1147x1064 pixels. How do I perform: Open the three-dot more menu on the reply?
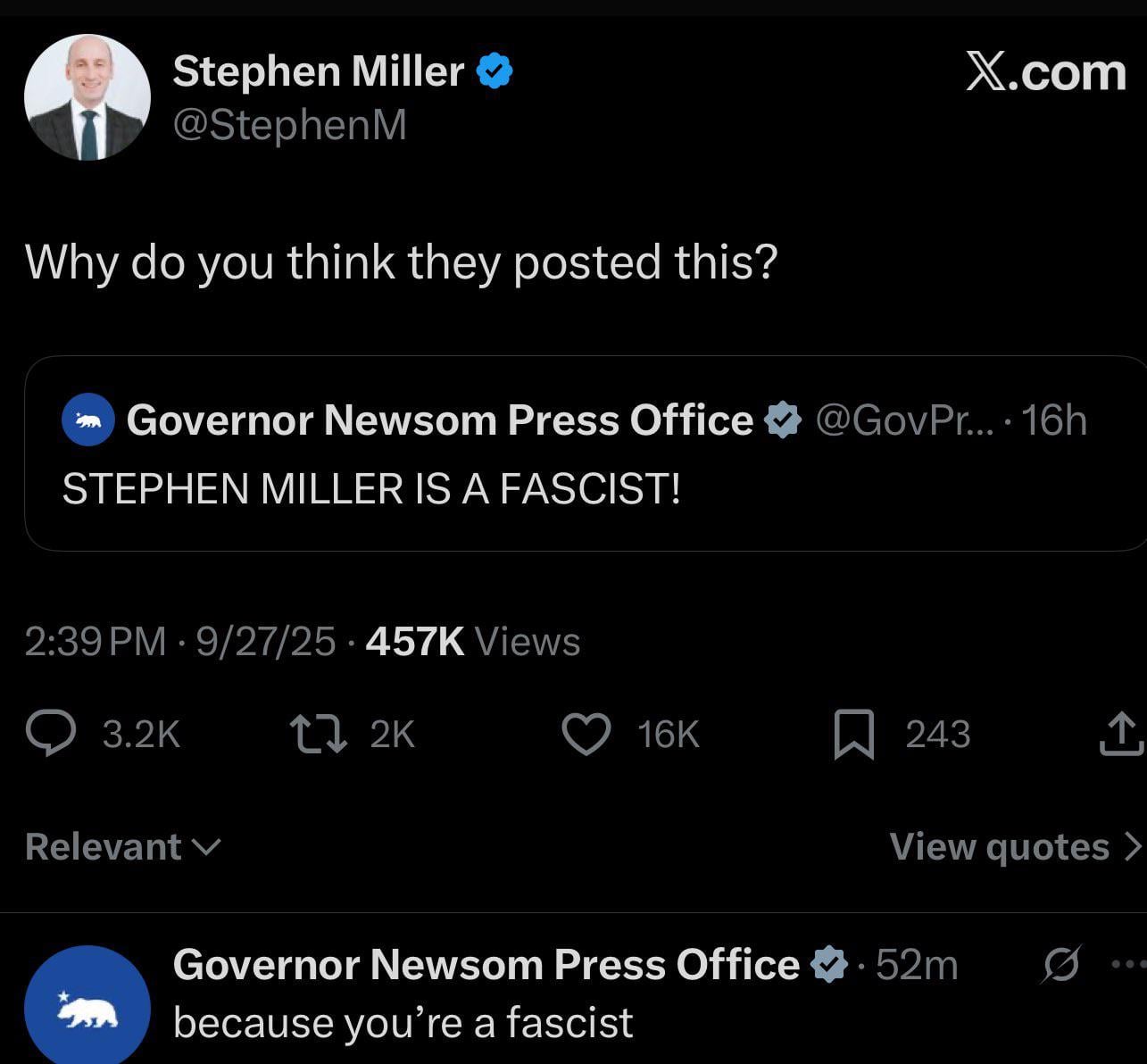point(1128,964)
